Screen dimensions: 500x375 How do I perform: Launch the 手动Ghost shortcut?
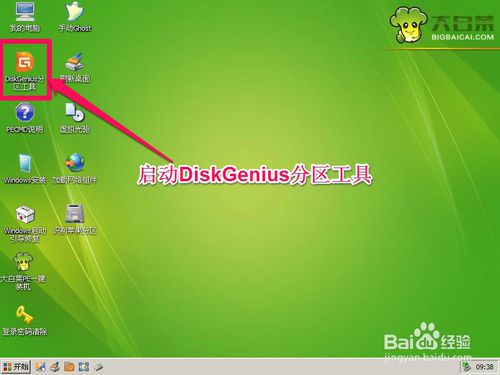click(x=75, y=17)
